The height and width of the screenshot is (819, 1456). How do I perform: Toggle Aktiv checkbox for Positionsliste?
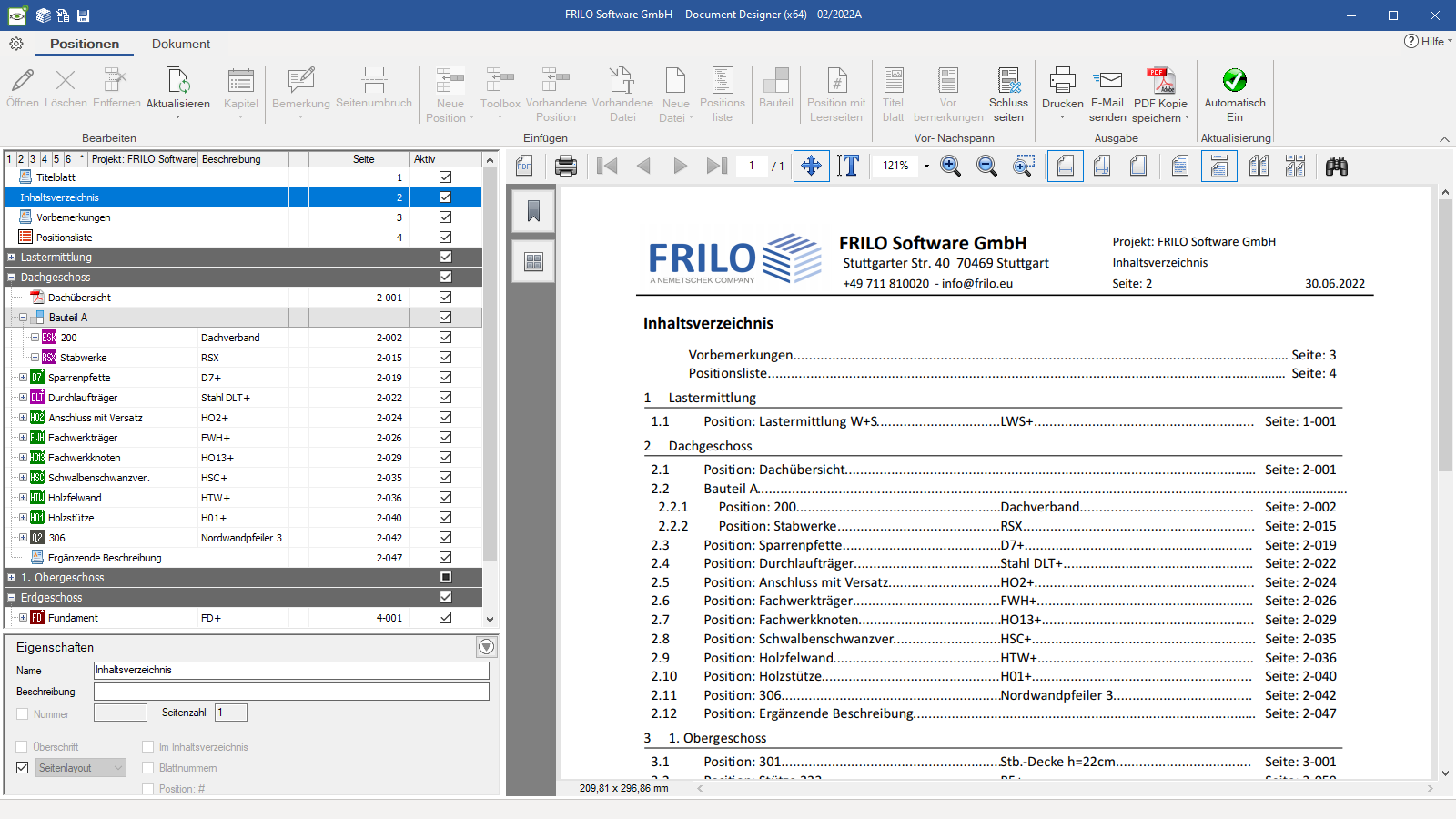445,238
